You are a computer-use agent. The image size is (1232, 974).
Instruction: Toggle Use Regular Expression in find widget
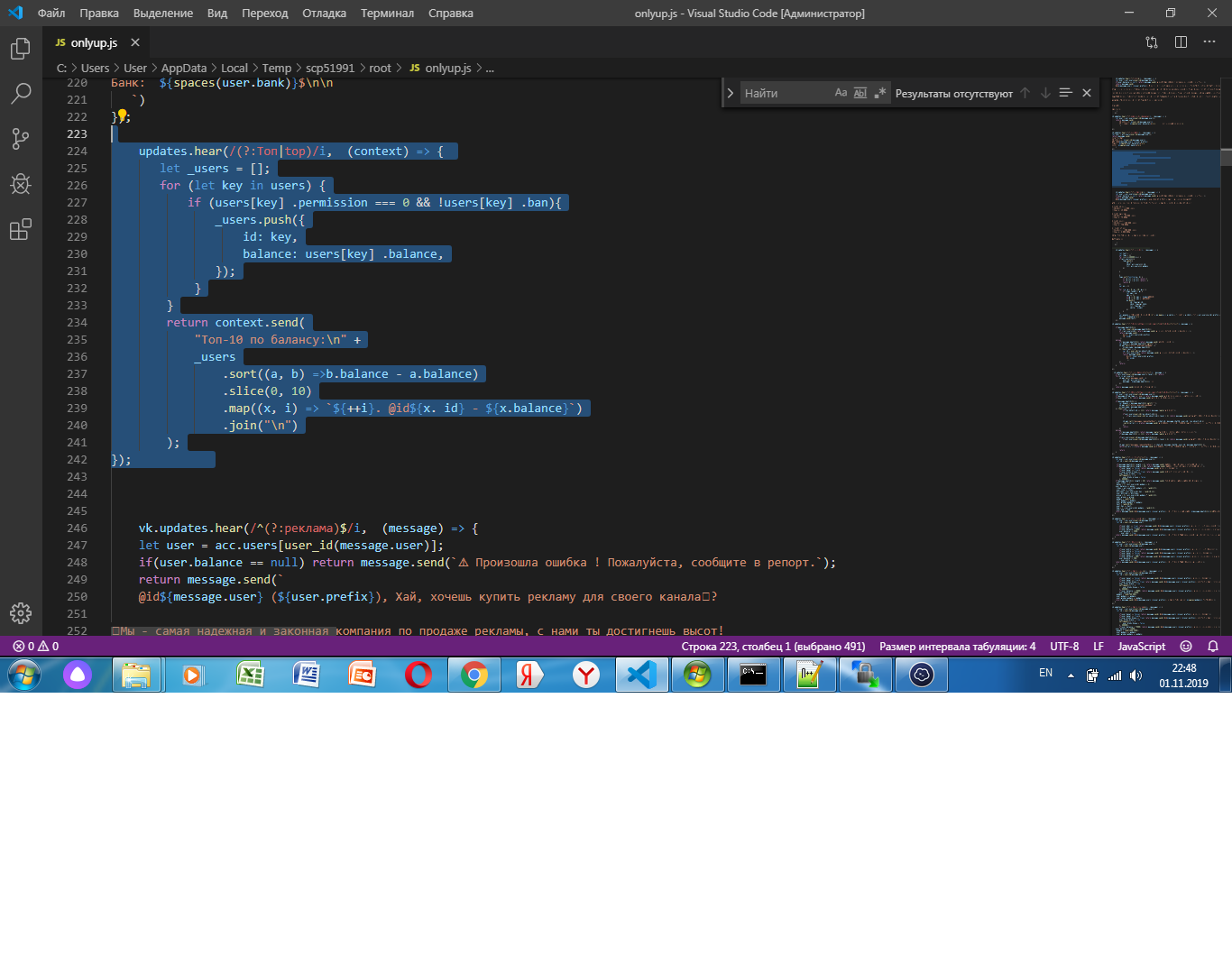coord(880,93)
